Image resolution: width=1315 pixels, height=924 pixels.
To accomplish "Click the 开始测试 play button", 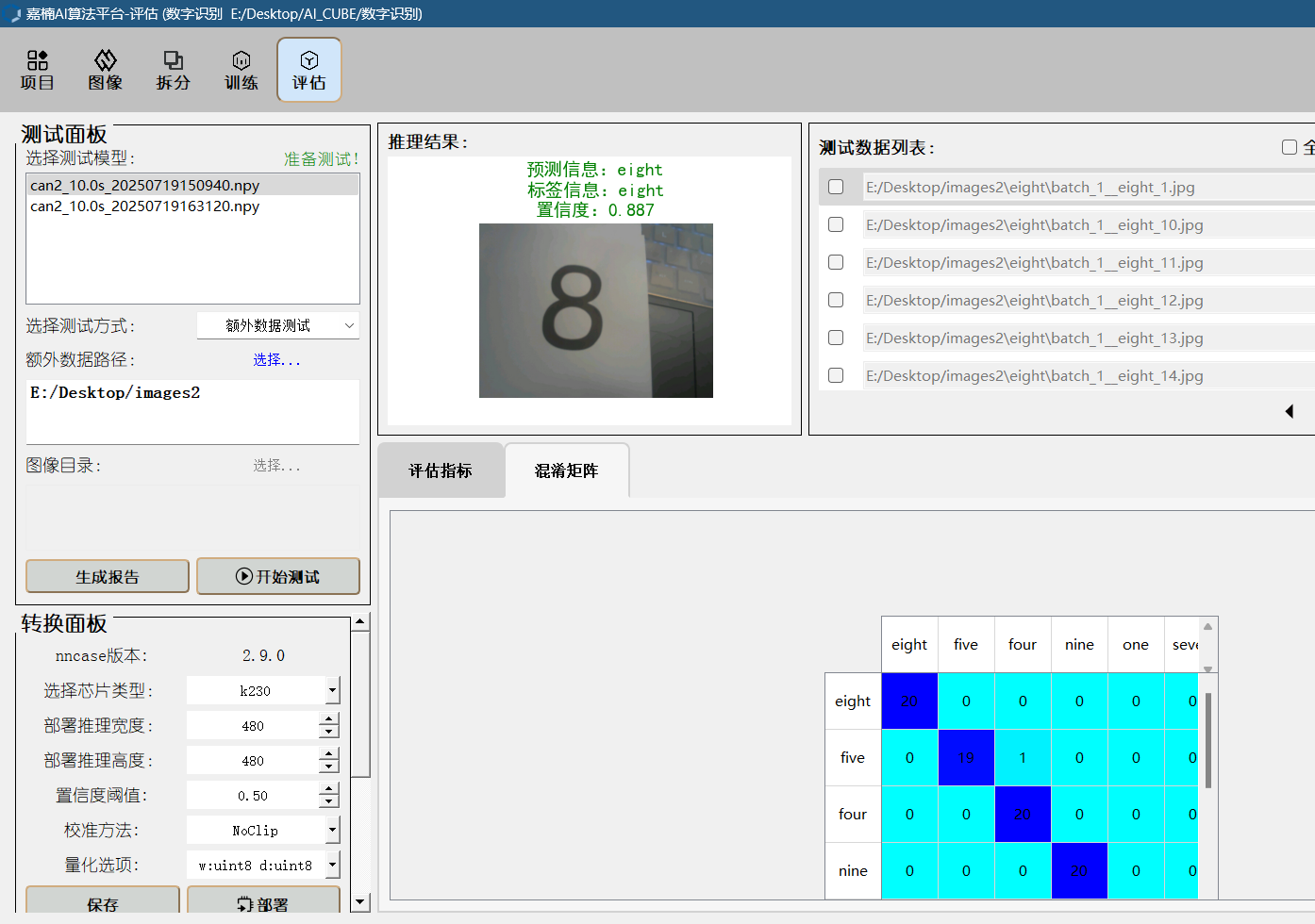I will coord(278,576).
